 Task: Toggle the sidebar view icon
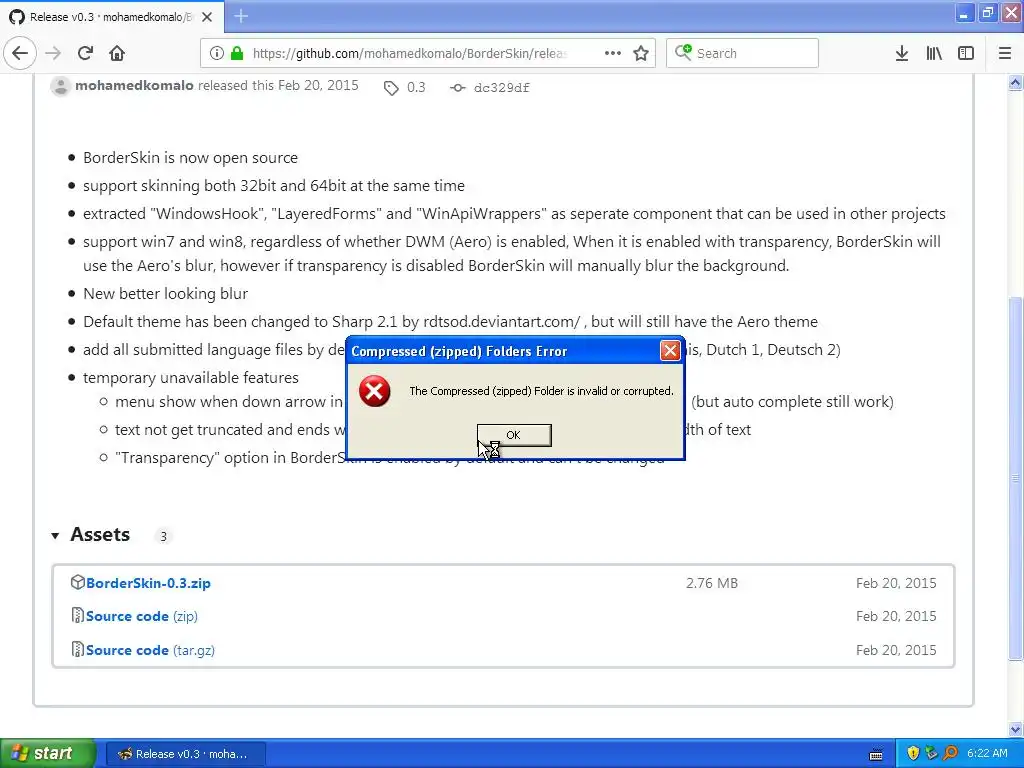(x=966, y=53)
